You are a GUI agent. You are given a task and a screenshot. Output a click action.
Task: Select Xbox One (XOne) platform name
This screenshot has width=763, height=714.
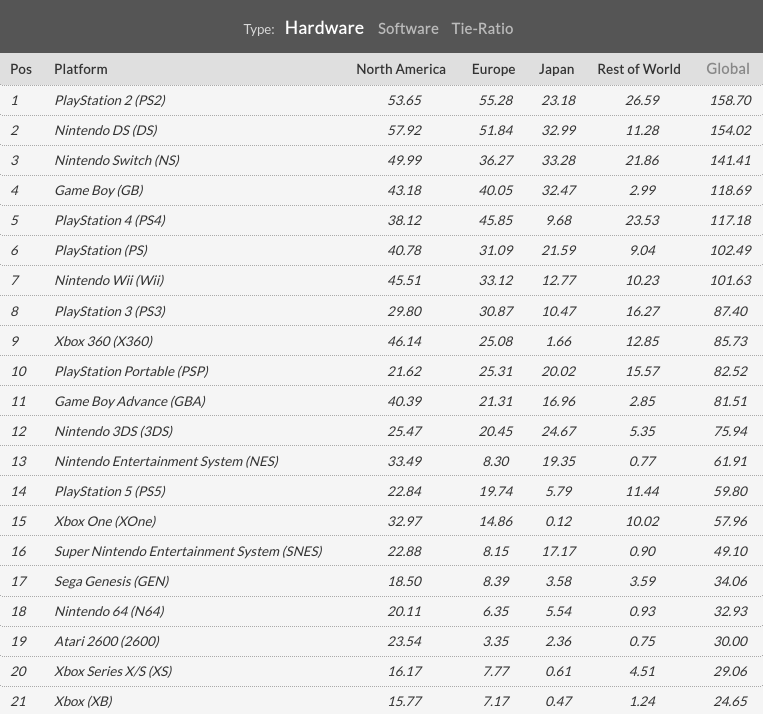point(105,521)
